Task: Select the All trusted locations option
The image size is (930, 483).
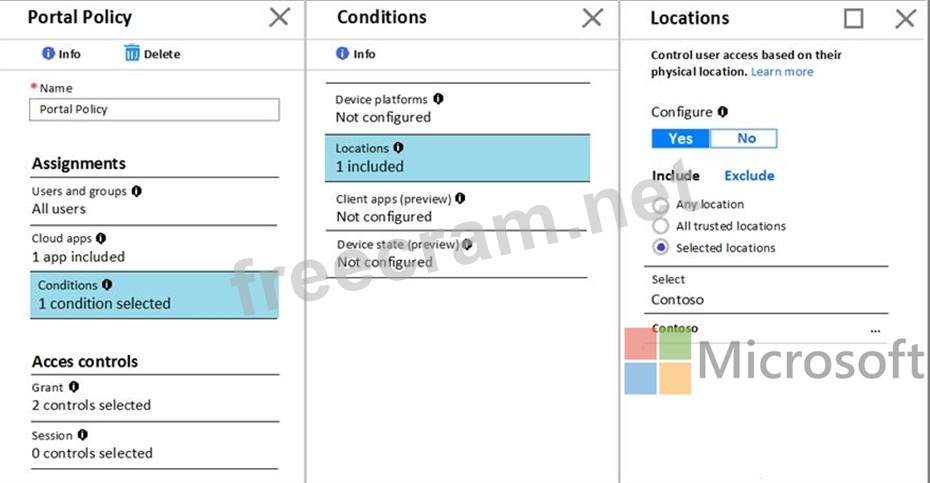Action: pos(660,226)
